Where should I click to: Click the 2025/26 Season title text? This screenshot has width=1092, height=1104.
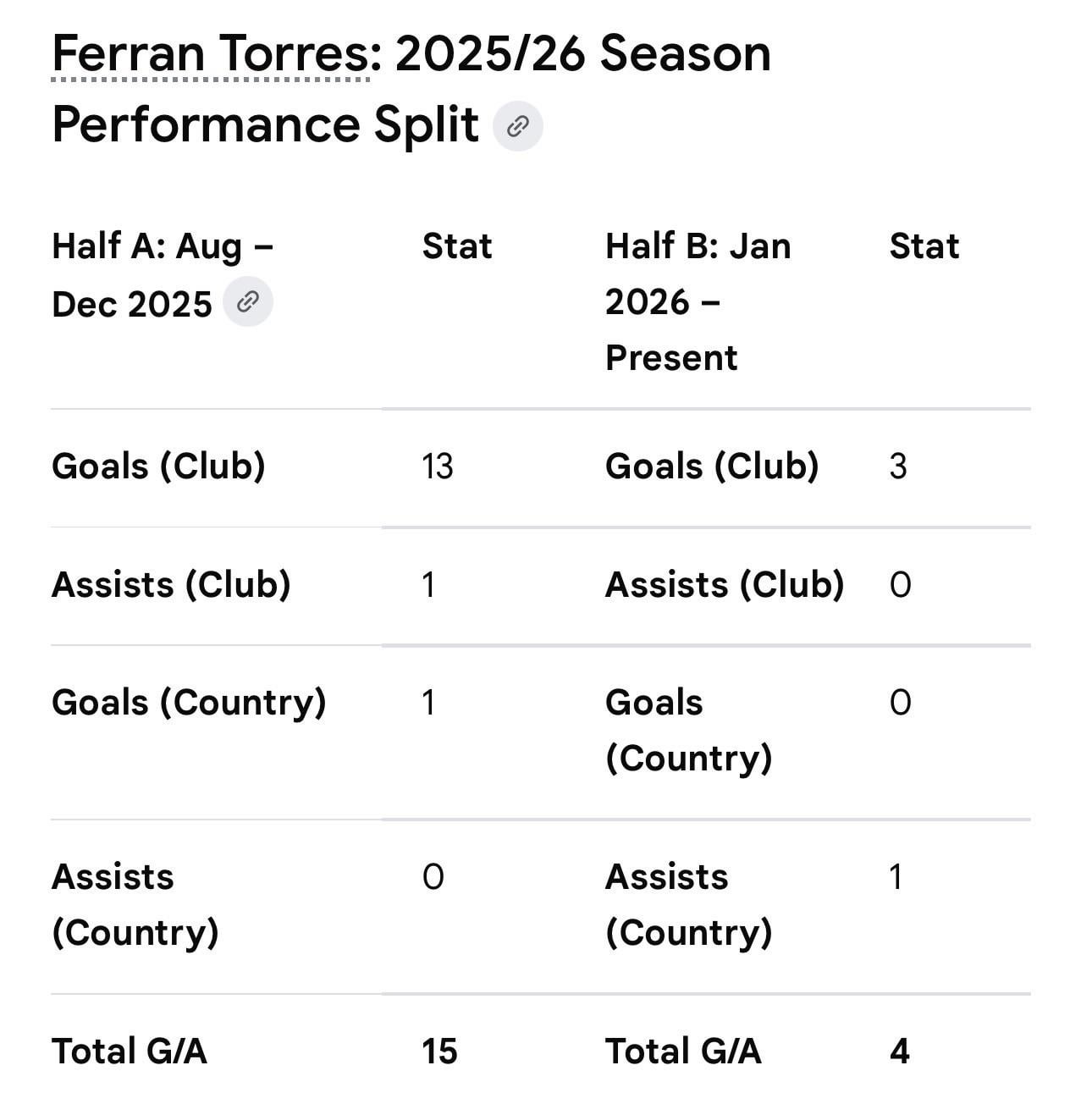[582, 54]
